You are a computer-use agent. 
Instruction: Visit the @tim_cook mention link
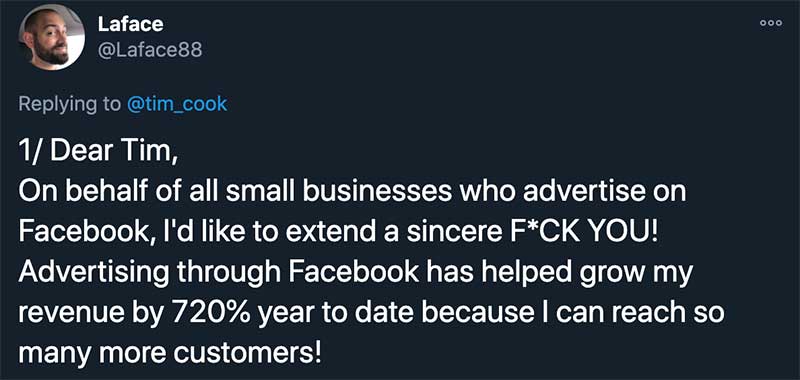[177, 104]
